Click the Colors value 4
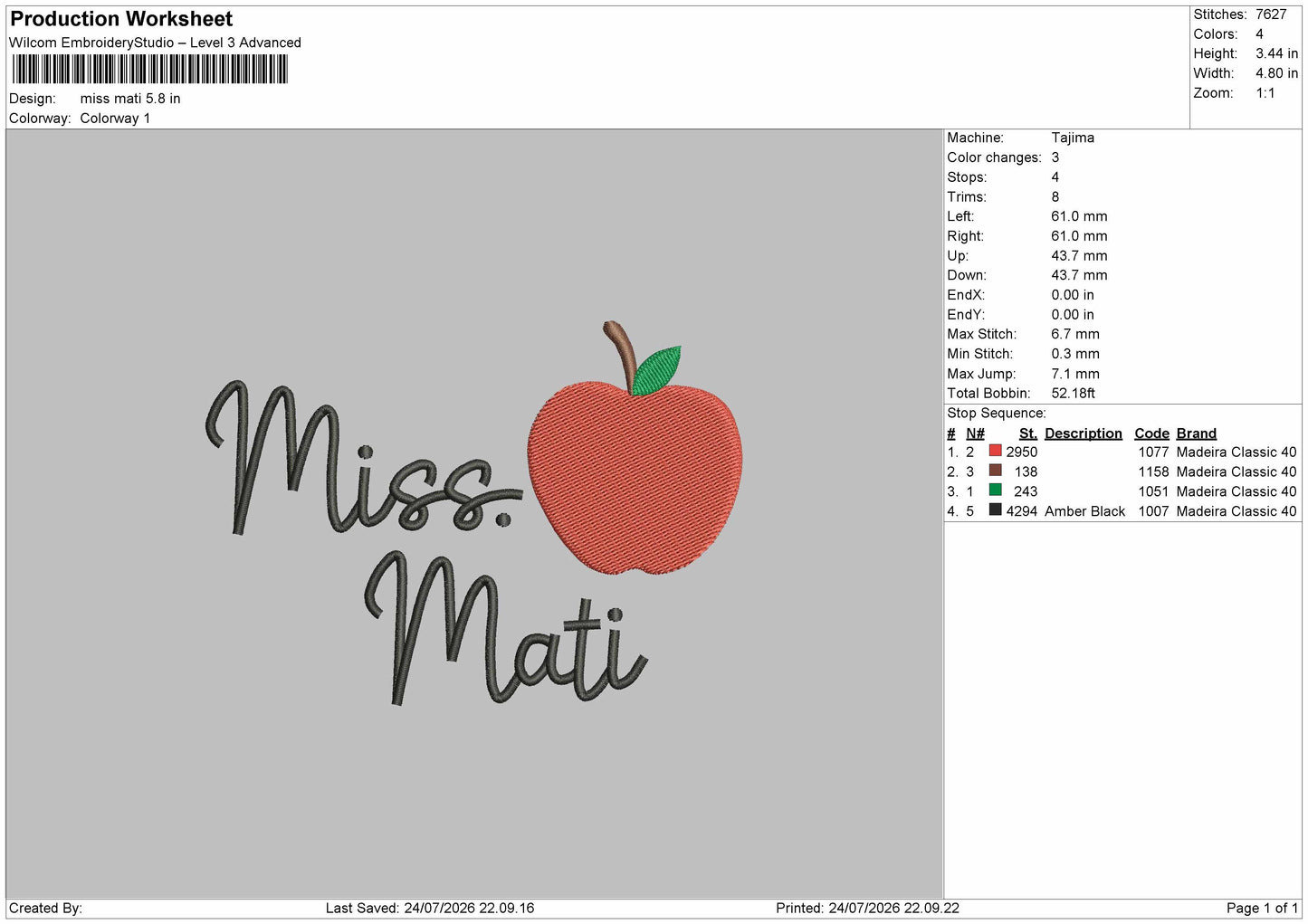This screenshot has width=1308, height=924. click(1259, 34)
